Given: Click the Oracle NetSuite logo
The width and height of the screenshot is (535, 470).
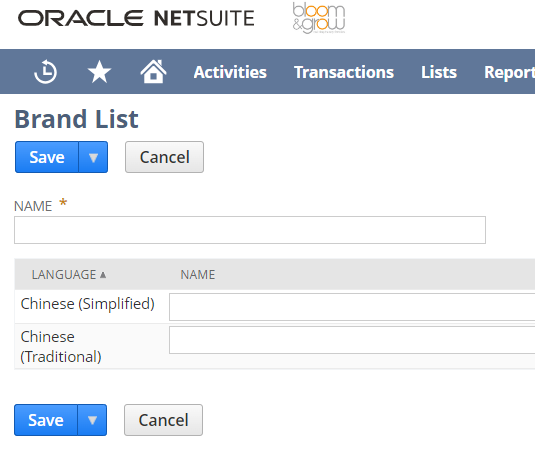Looking at the screenshot, I should pos(136,18).
